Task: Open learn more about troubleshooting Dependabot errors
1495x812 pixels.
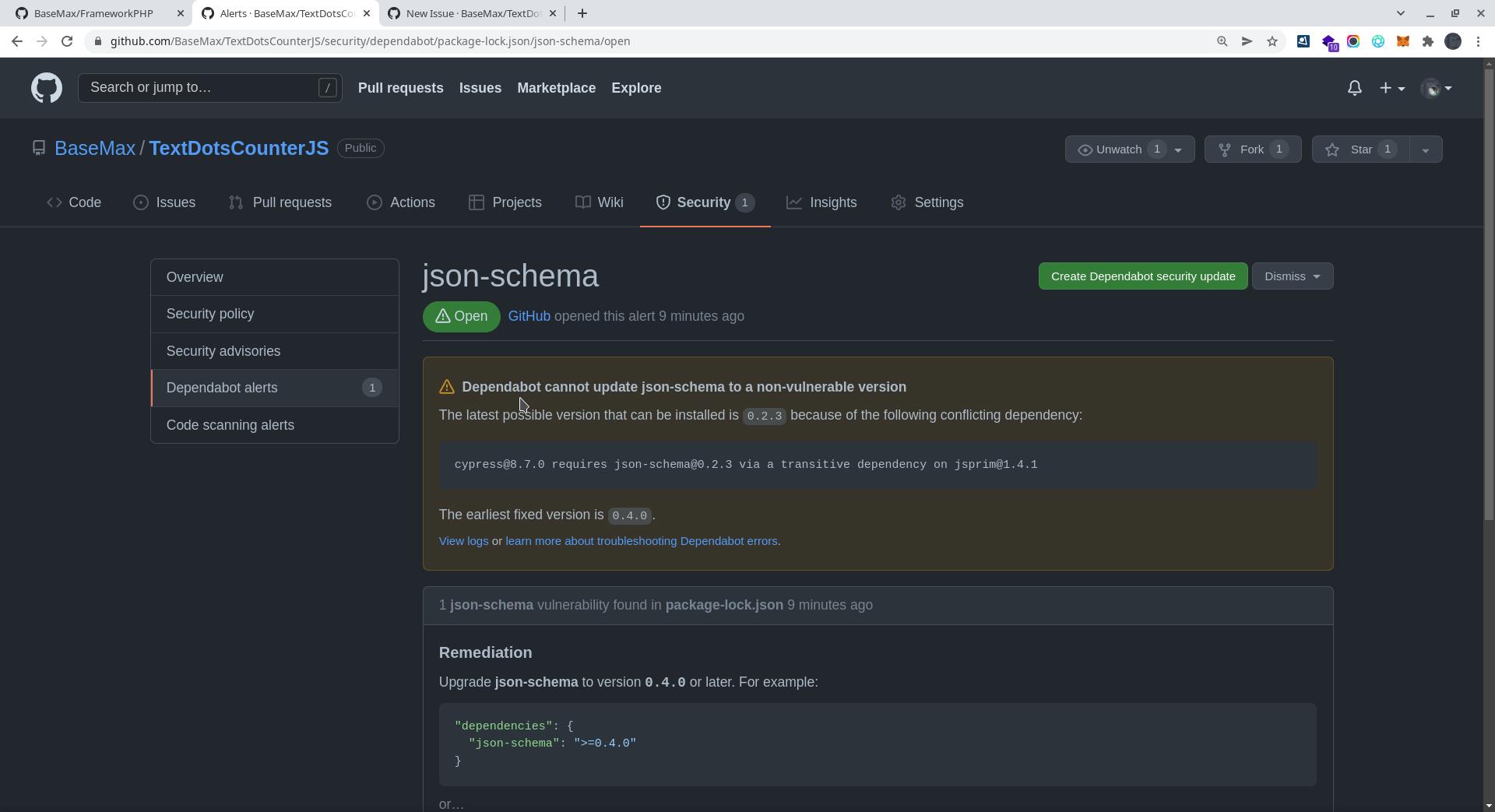Action: 642,541
